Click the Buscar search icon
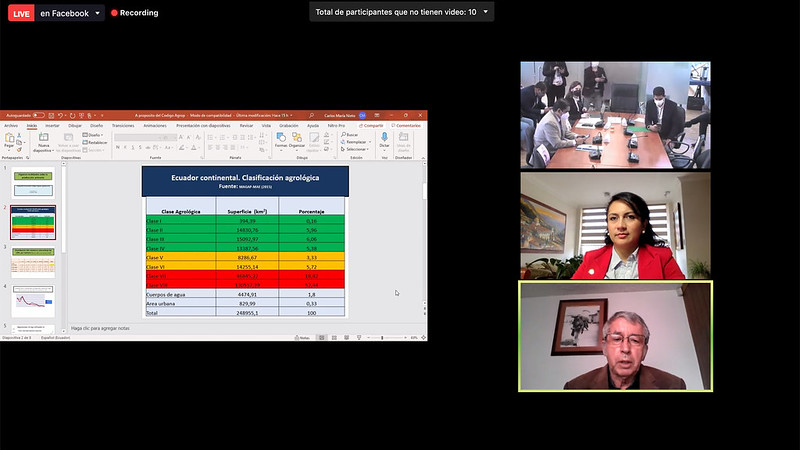The height and width of the screenshot is (450, 800). [x=347, y=132]
